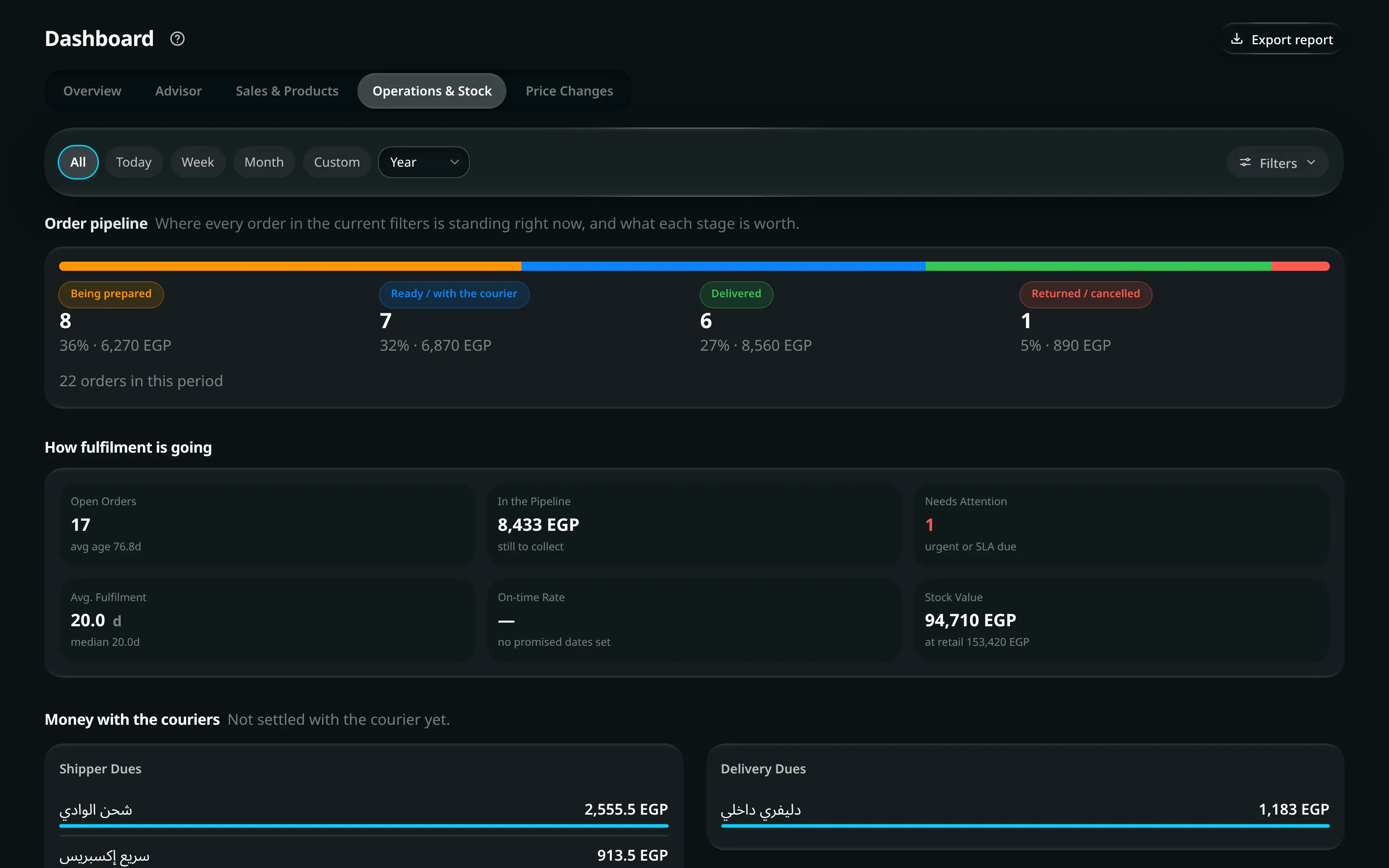Viewport: 1389px width, 868px height.
Task: Click the 1,183 EGP delivery due amount
Action: click(1293, 809)
